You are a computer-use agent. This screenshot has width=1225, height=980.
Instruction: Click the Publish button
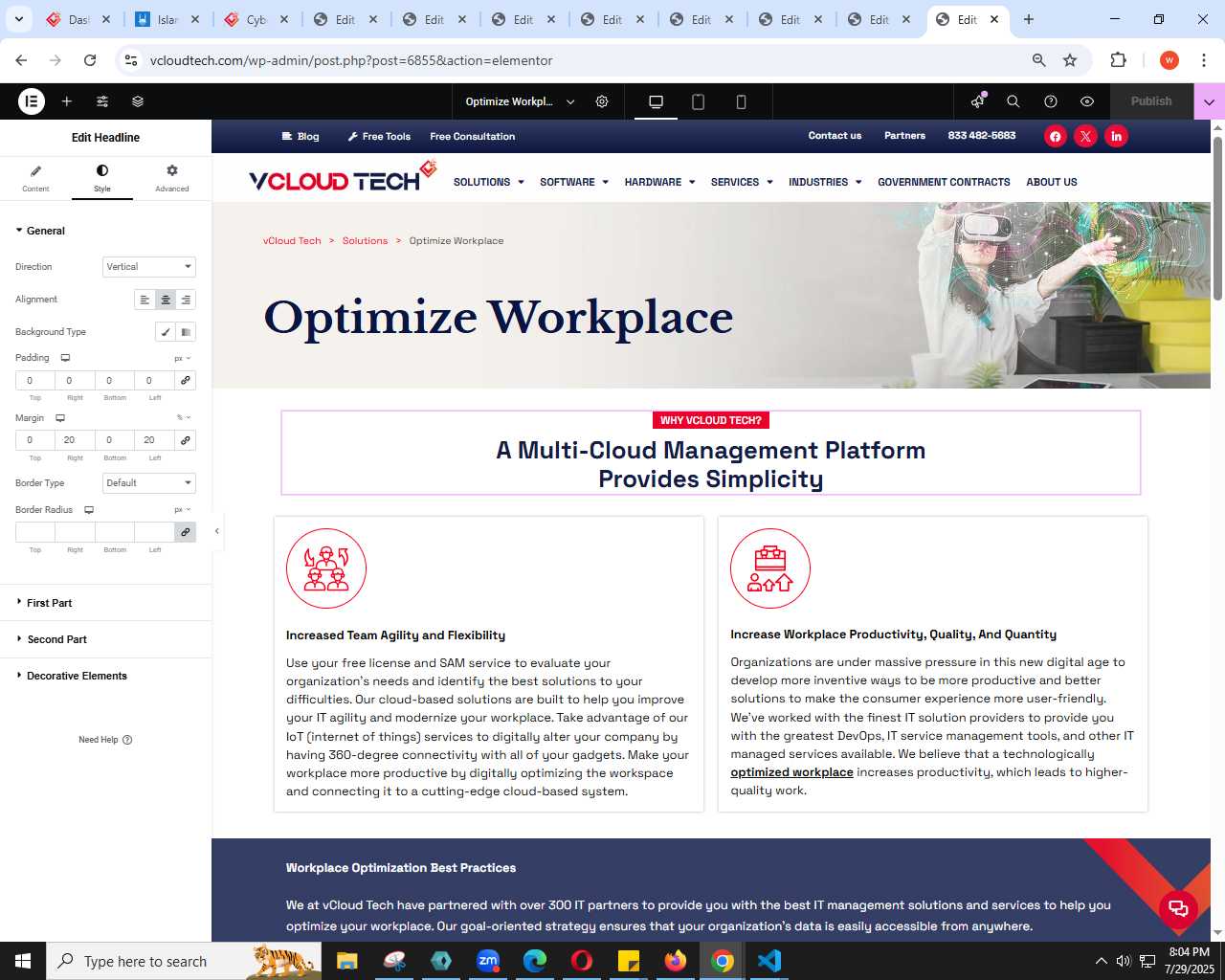1151,101
